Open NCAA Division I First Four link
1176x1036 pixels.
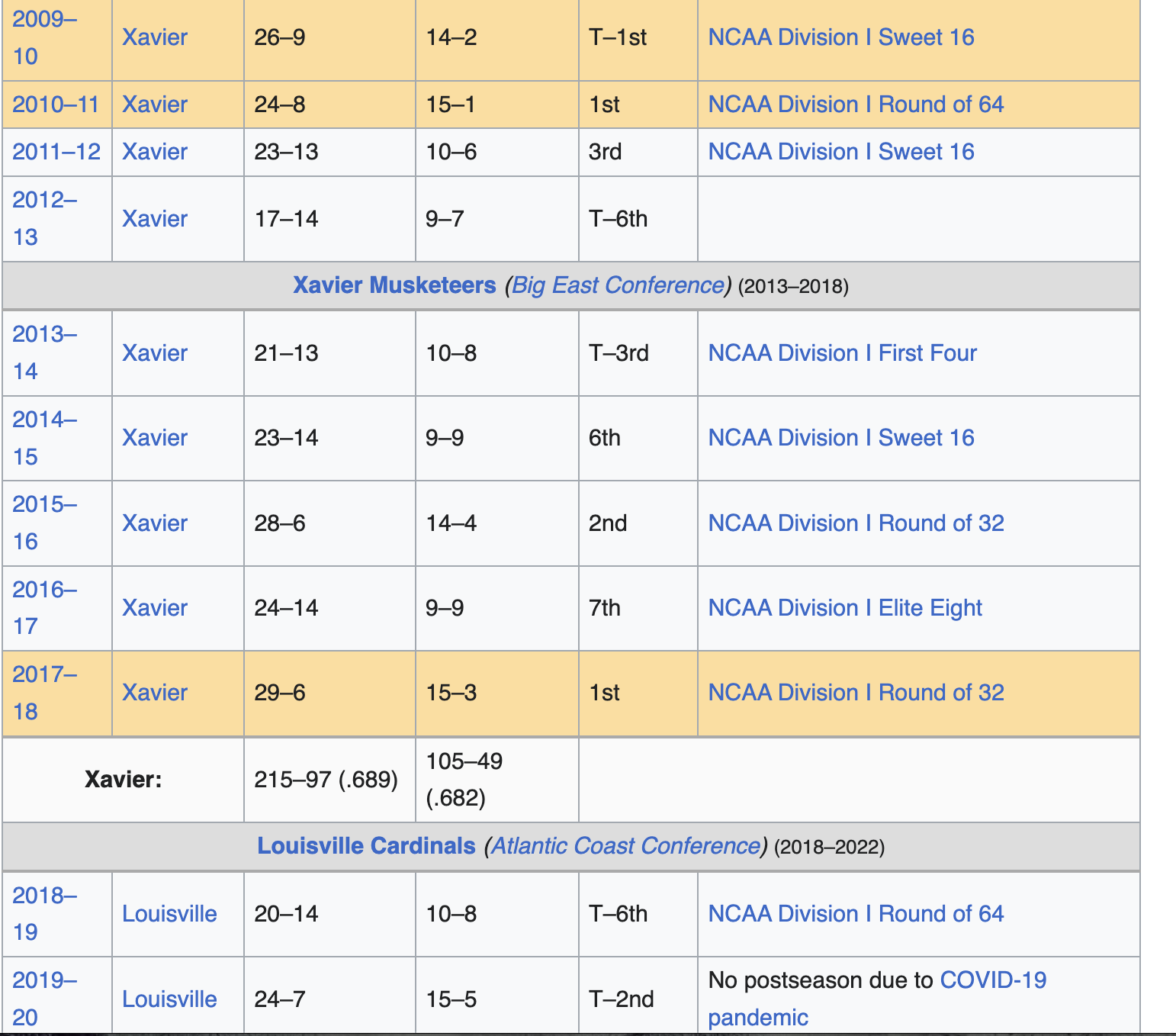click(x=842, y=353)
